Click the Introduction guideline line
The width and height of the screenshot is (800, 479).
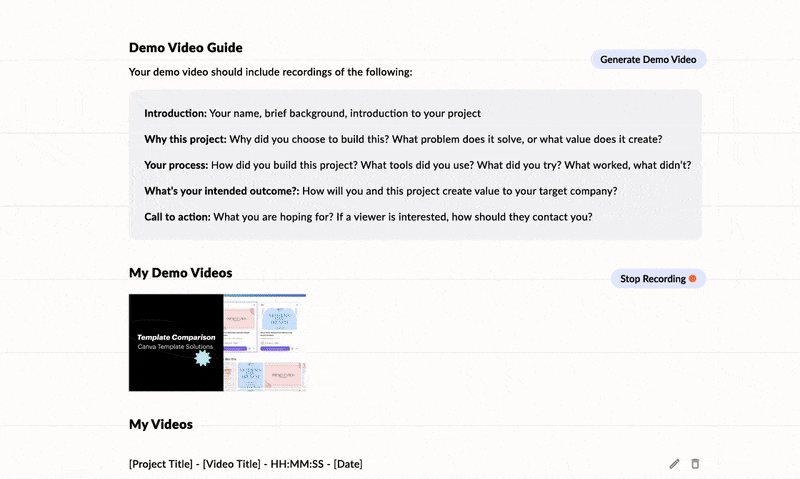[x=312, y=113]
